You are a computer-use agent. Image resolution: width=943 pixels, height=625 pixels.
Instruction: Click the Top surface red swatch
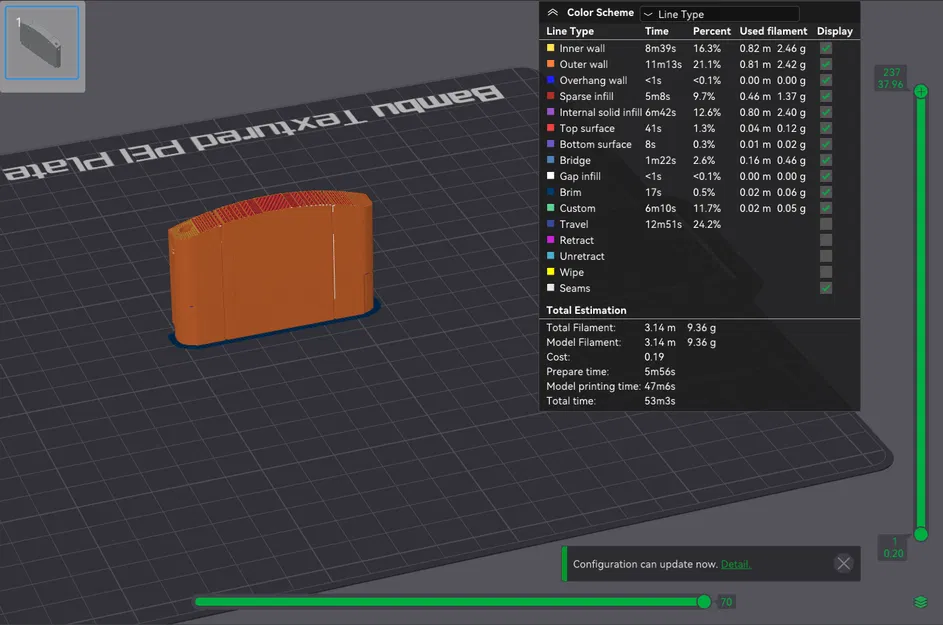pos(550,128)
